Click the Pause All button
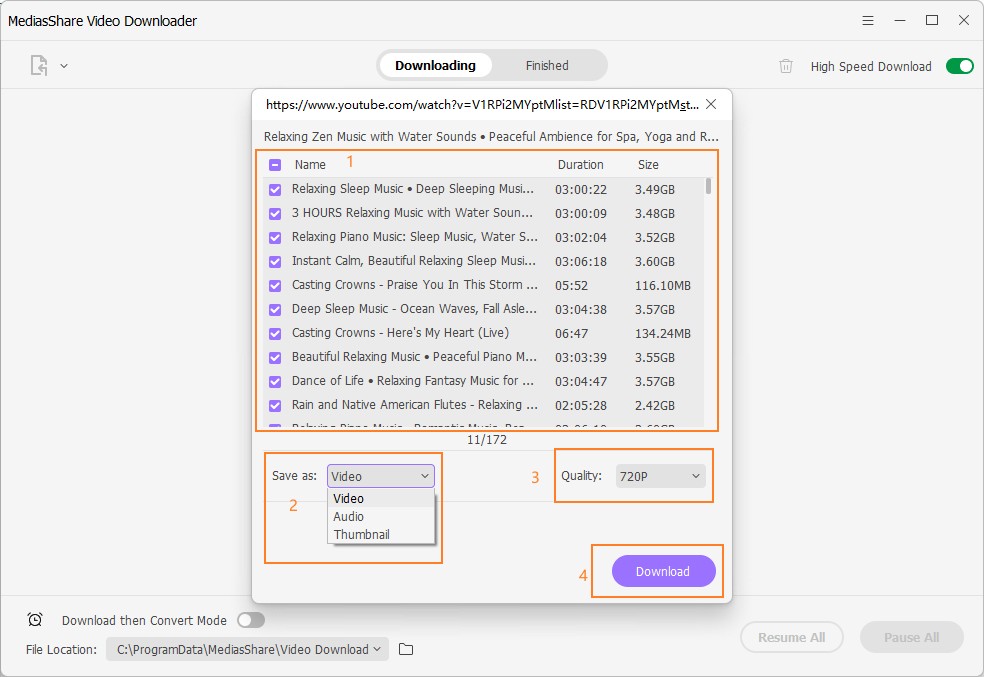Screen dimensions: 984x677 tap(910, 637)
